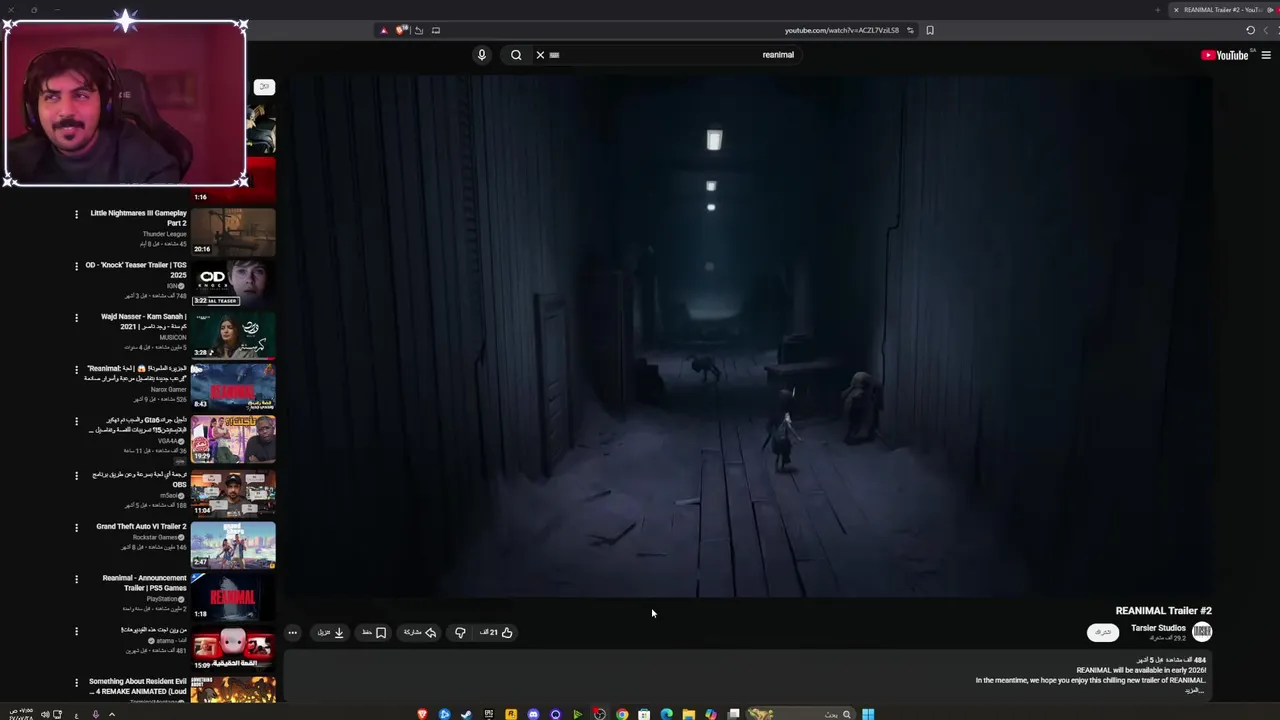Image resolution: width=1280 pixels, height=720 pixels.
Task: Open Microsoft Store from the taskbar
Action: 644,714
